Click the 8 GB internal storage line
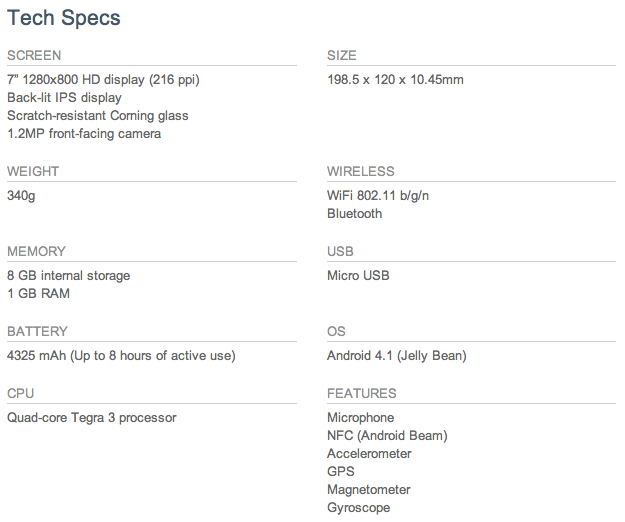The height and width of the screenshot is (522, 625). pos(68,276)
